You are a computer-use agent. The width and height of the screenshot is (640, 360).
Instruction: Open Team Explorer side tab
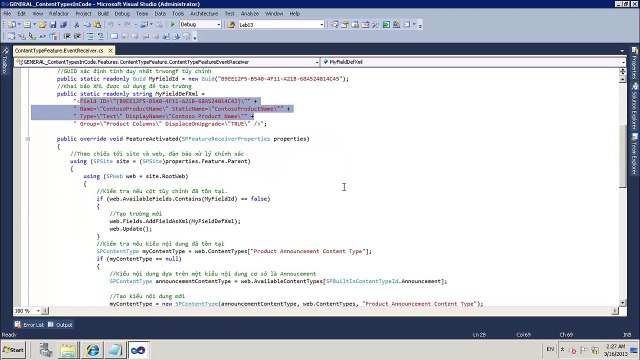click(635, 154)
